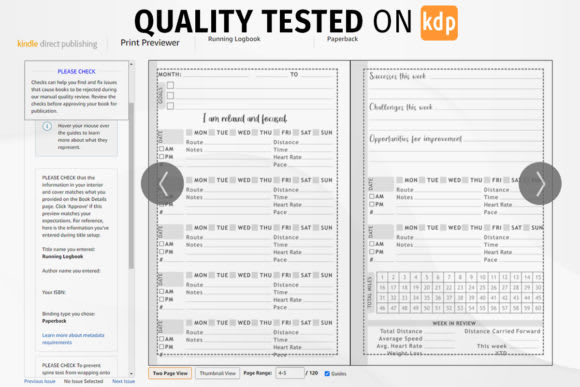The image size is (580, 387).
Task: Click the right preview page with Week in Review
Action: coord(452,213)
